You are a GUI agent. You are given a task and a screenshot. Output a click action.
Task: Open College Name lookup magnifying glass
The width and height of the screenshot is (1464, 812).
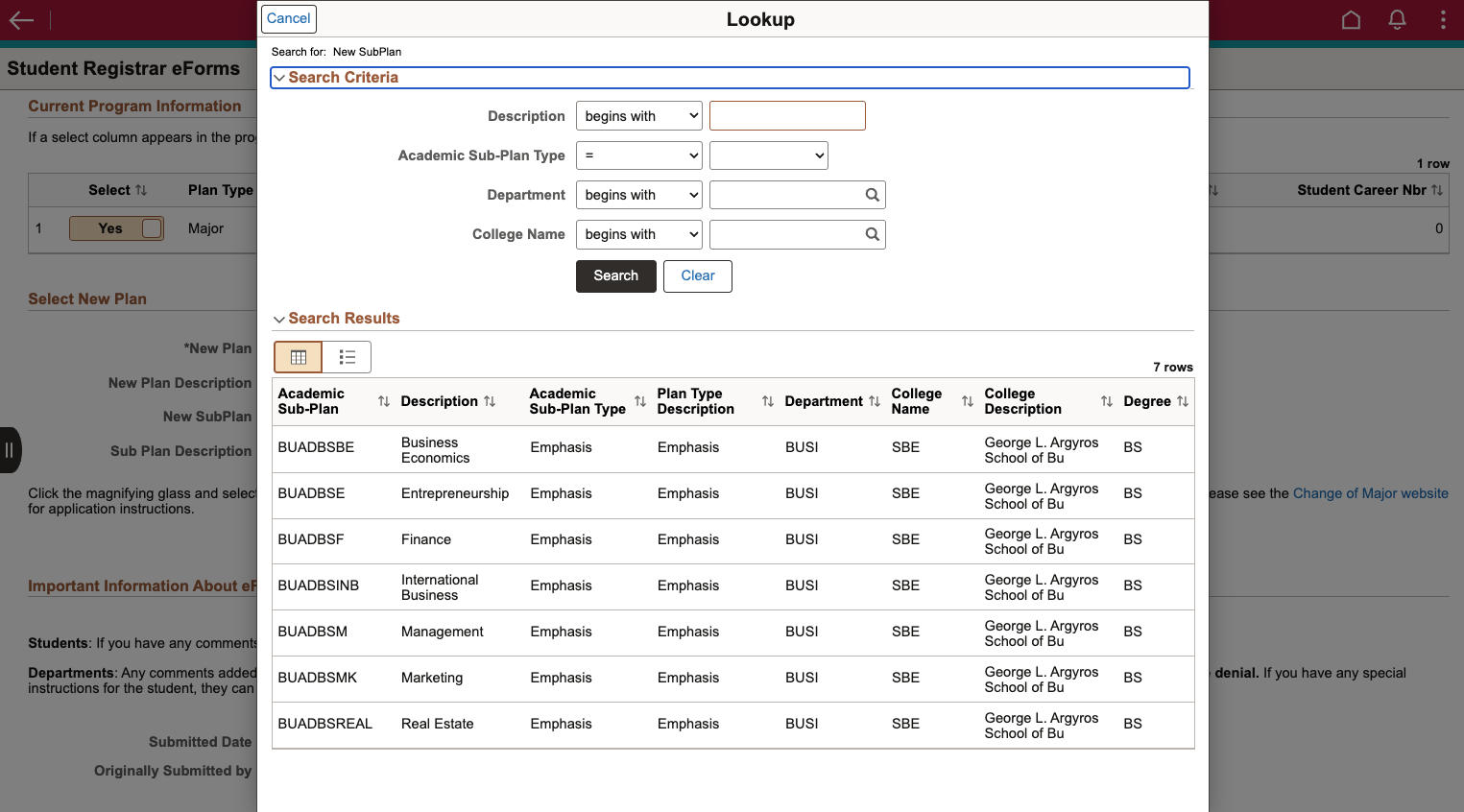pyautogui.click(x=873, y=234)
